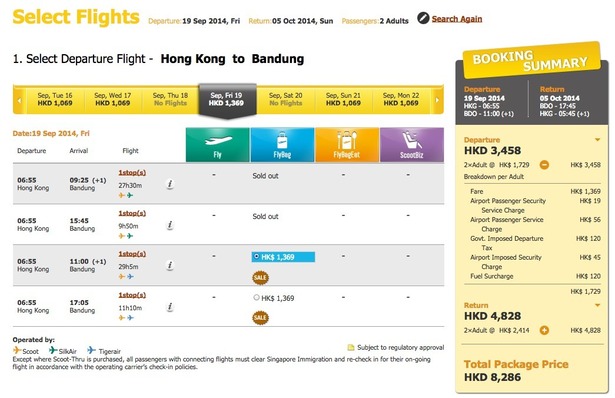Switch to Sep, Sun 21 date tab
615x398 pixels.
[x=343, y=99]
